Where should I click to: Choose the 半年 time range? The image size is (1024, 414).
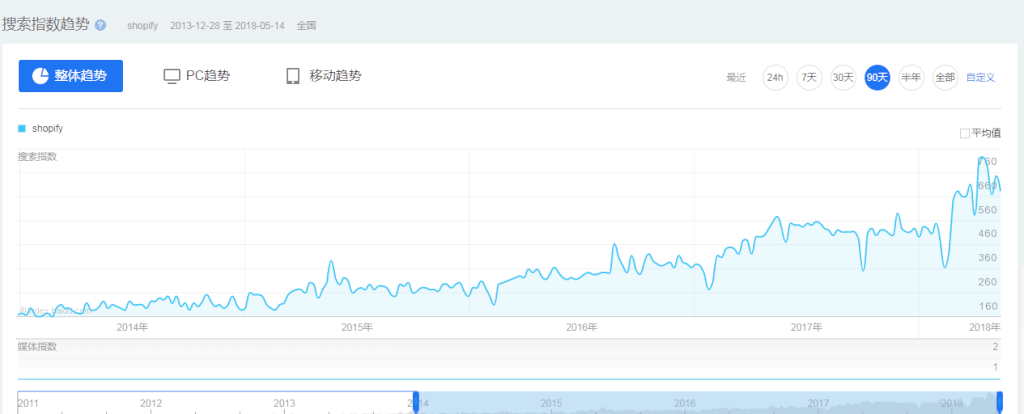(x=911, y=78)
